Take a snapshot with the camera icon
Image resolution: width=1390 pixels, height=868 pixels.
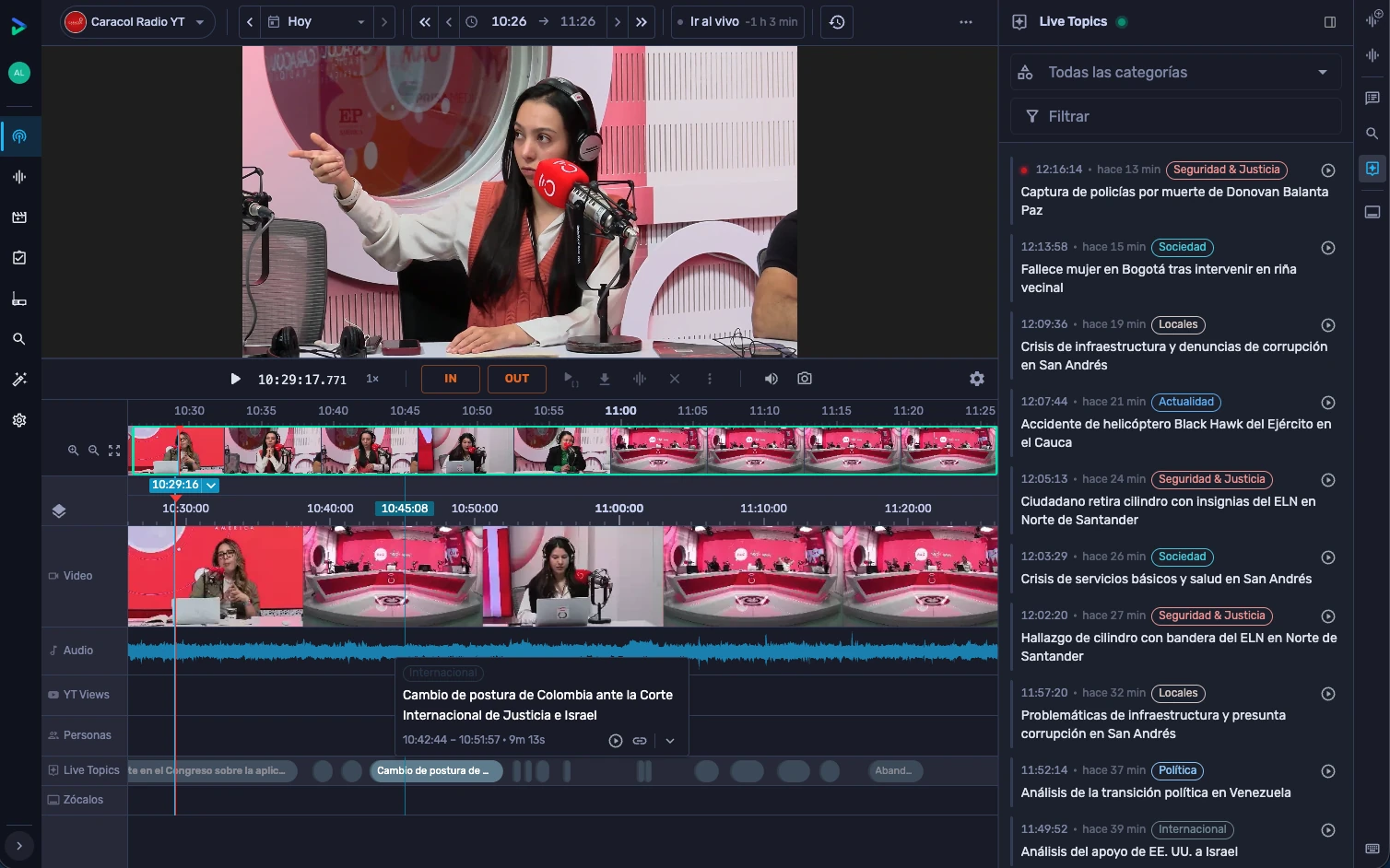[x=805, y=379]
